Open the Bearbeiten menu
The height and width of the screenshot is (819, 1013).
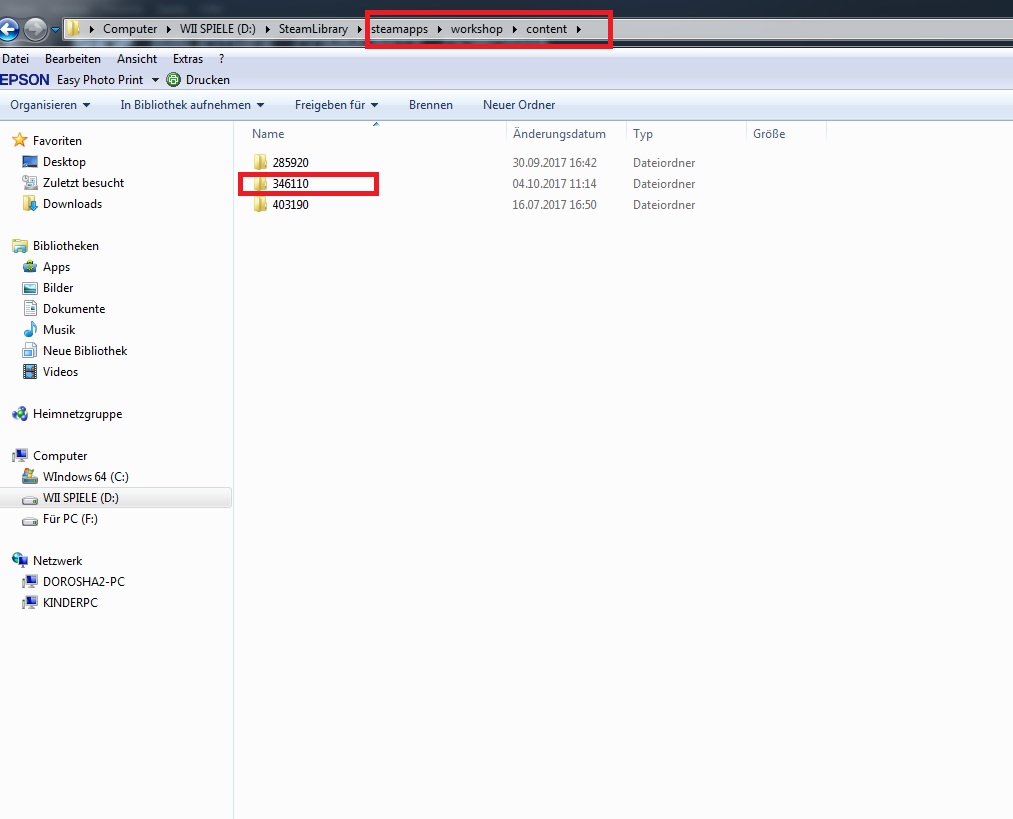[x=73, y=59]
